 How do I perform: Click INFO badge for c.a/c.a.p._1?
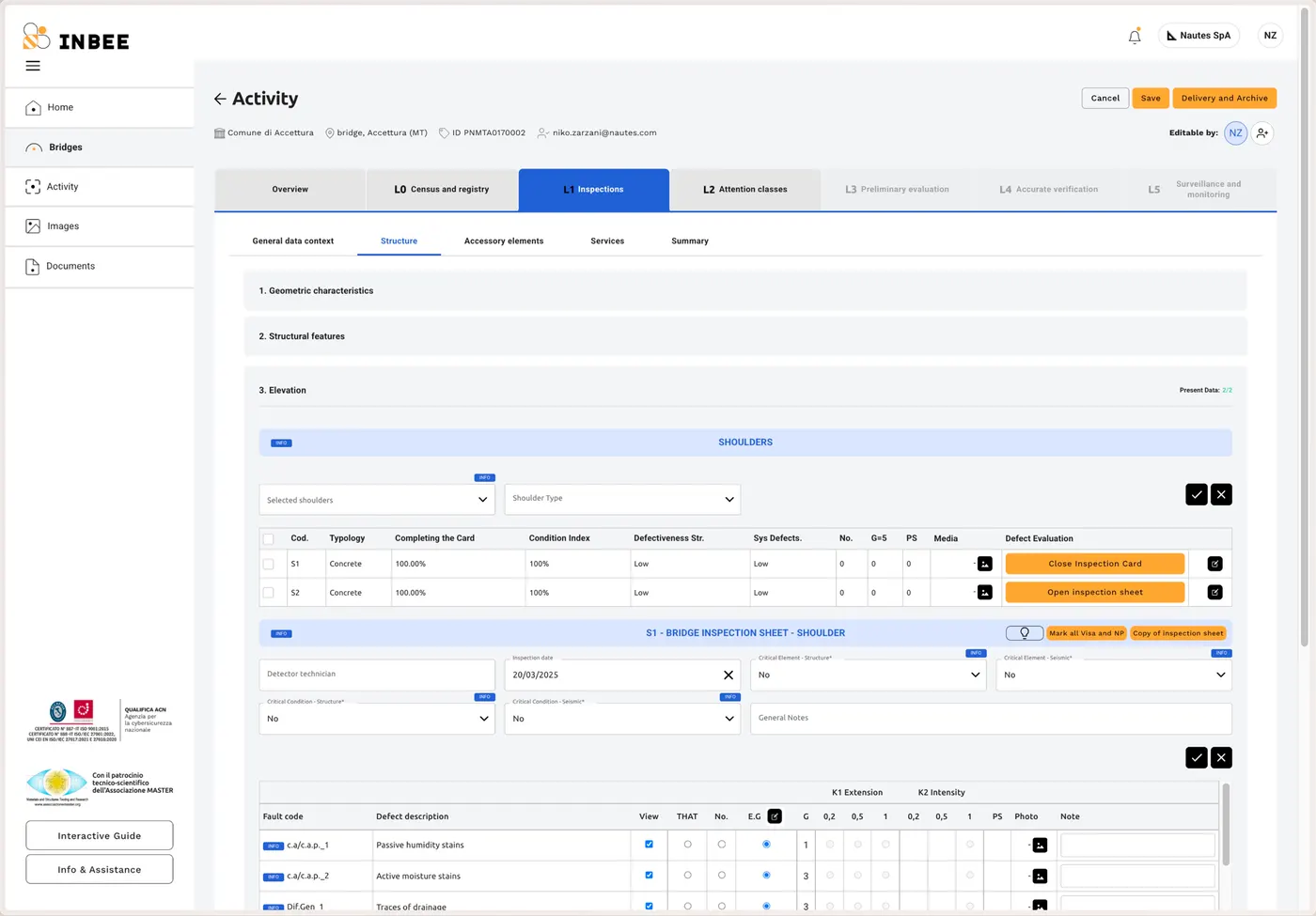[x=274, y=846]
